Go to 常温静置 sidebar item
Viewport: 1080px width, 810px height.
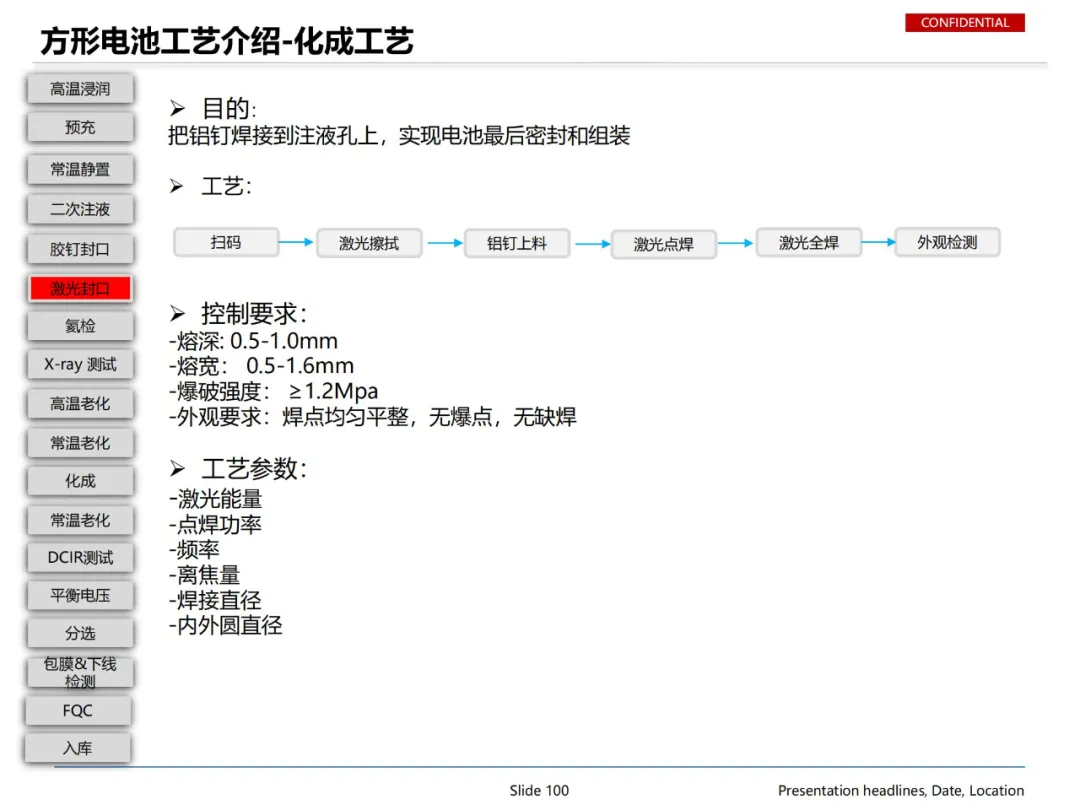coord(80,169)
